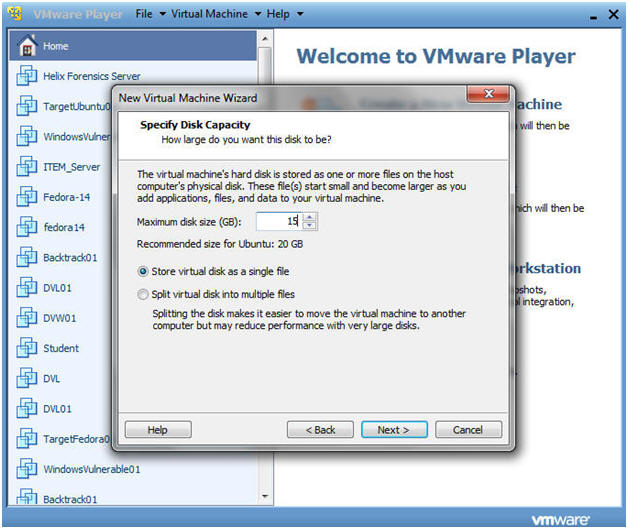The image size is (628, 529).
Task: Click the Home house icon in sidebar
Action: click(x=28, y=45)
